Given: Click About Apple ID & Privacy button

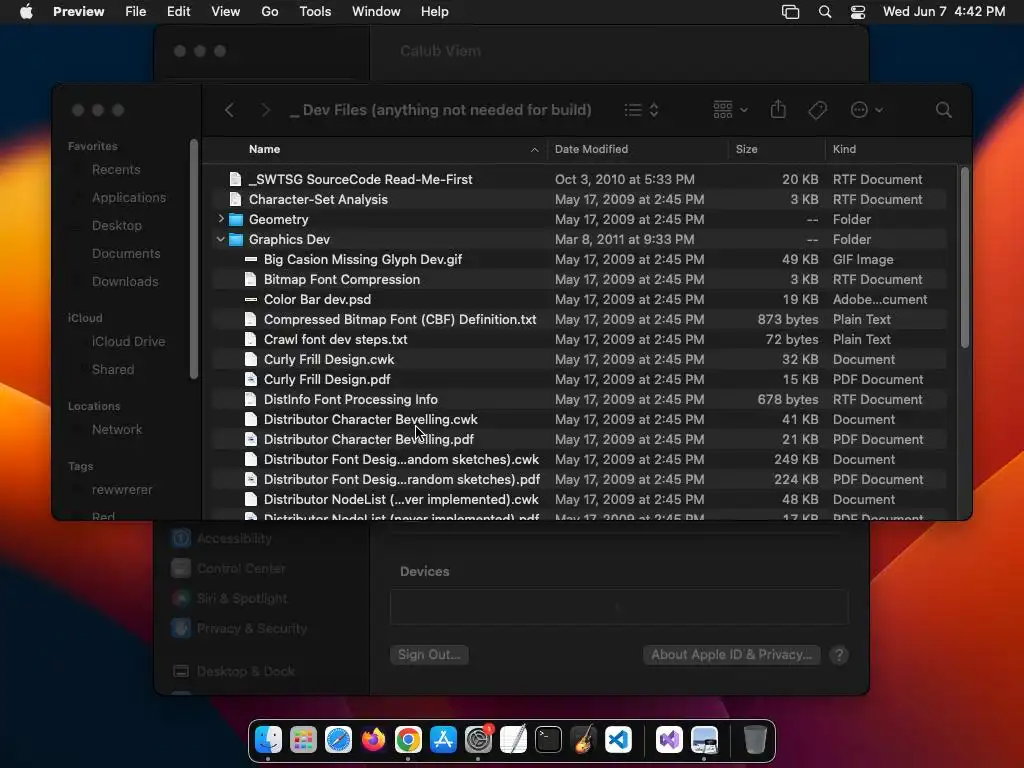Looking at the screenshot, I should click(x=731, y=654).
